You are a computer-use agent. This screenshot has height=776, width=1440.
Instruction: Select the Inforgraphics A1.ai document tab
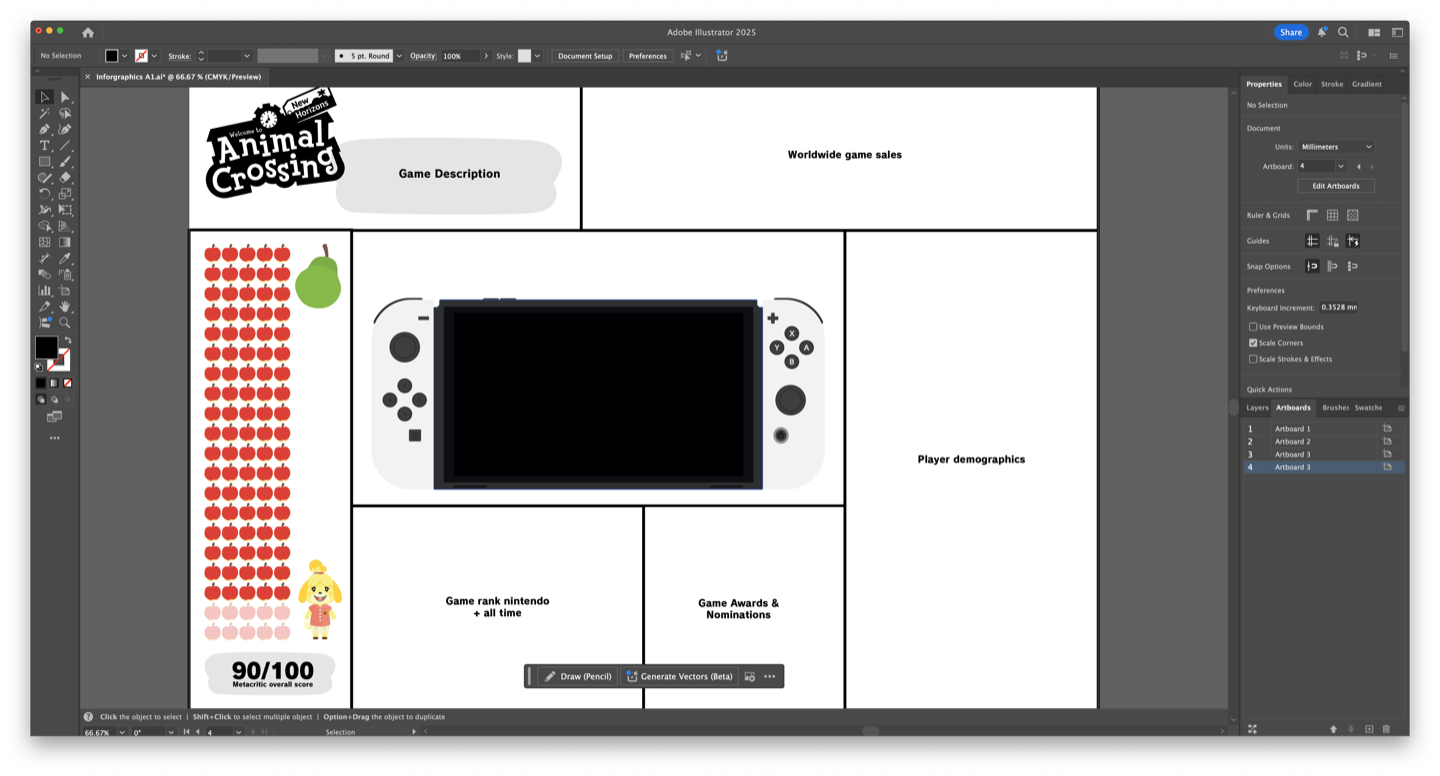point(178,77)
